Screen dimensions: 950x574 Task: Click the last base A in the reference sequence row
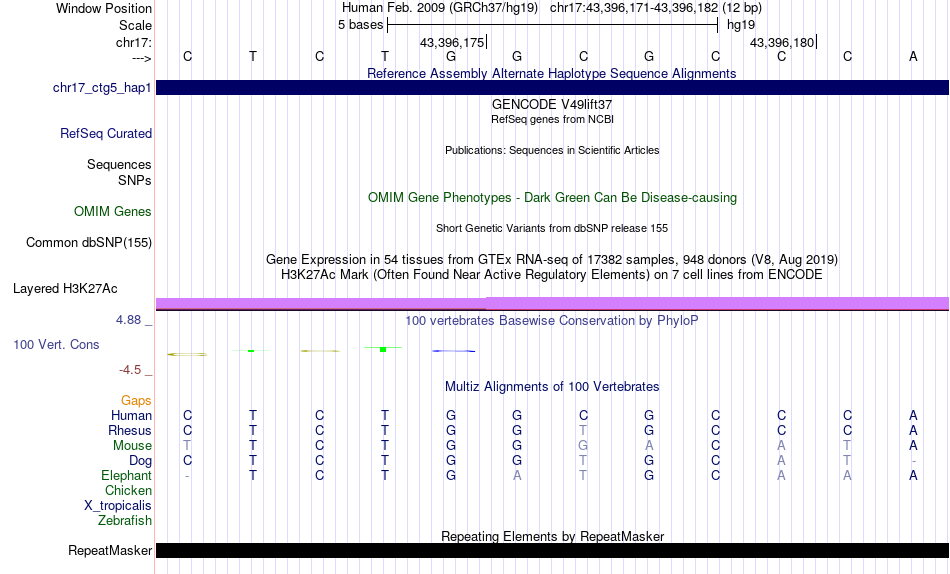point(913,56)
